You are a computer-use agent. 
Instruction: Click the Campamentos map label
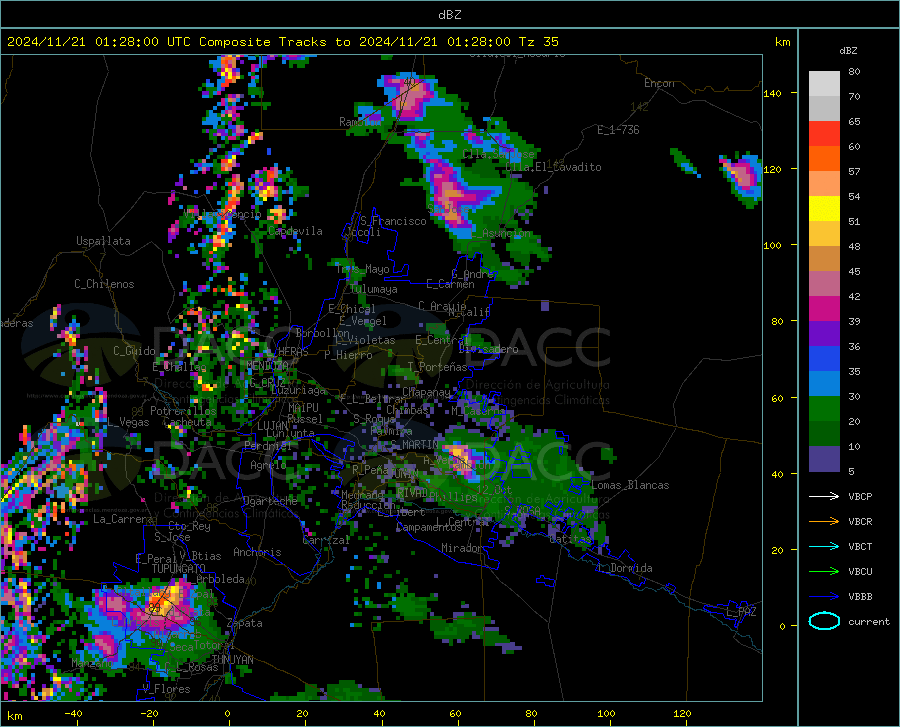[x=429, y=527]
